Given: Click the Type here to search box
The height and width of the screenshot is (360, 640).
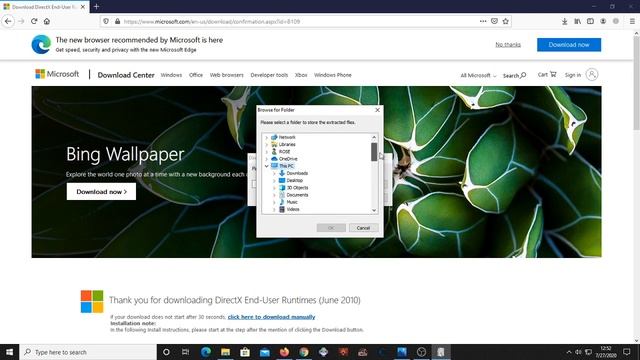Looking at the screenshot, I should (88, 352).
